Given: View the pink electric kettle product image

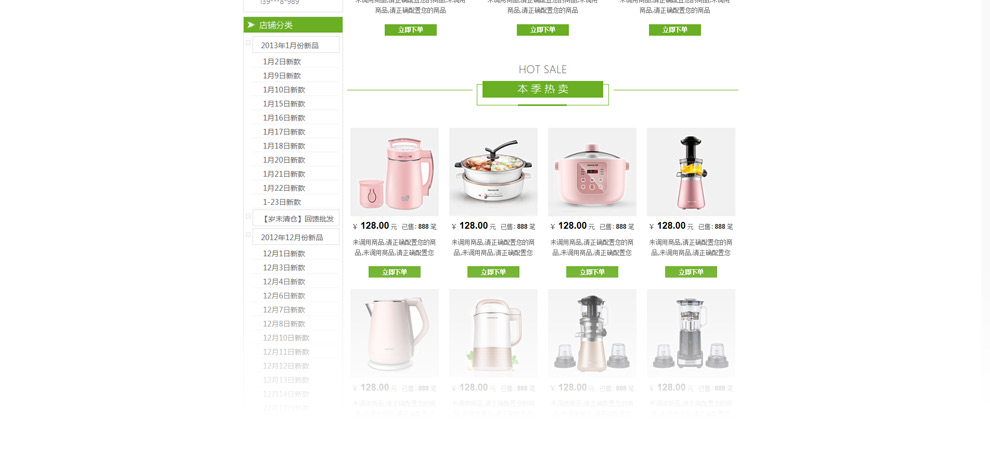Looking at the screenshot, I should tap(395, 333).
